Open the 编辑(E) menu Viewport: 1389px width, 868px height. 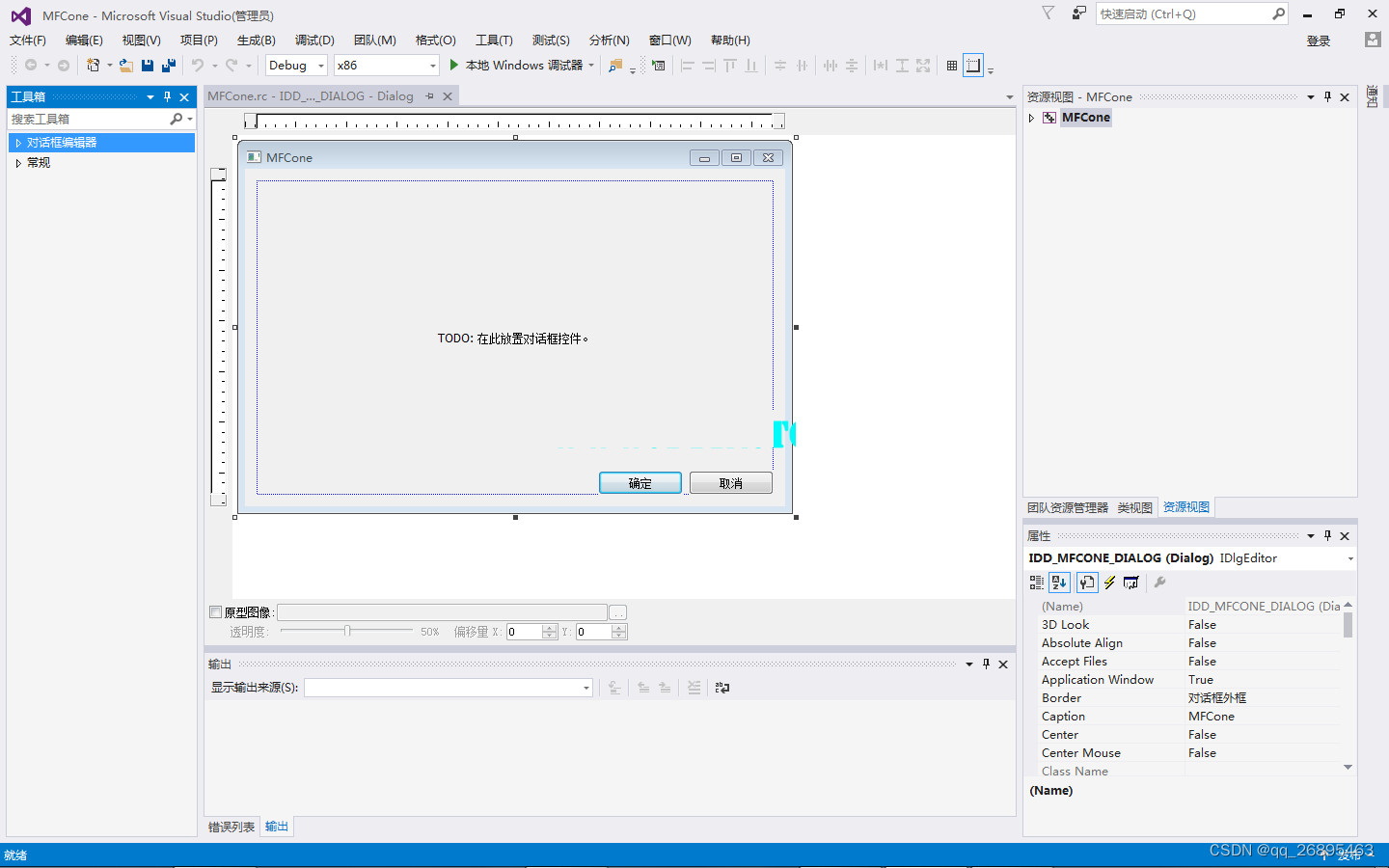click(84, 40)
